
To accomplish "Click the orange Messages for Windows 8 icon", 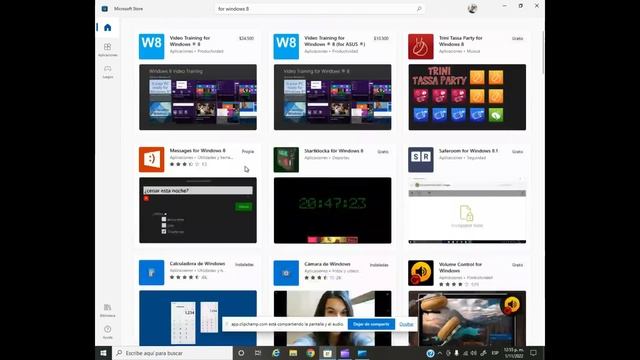I will 151,160.
